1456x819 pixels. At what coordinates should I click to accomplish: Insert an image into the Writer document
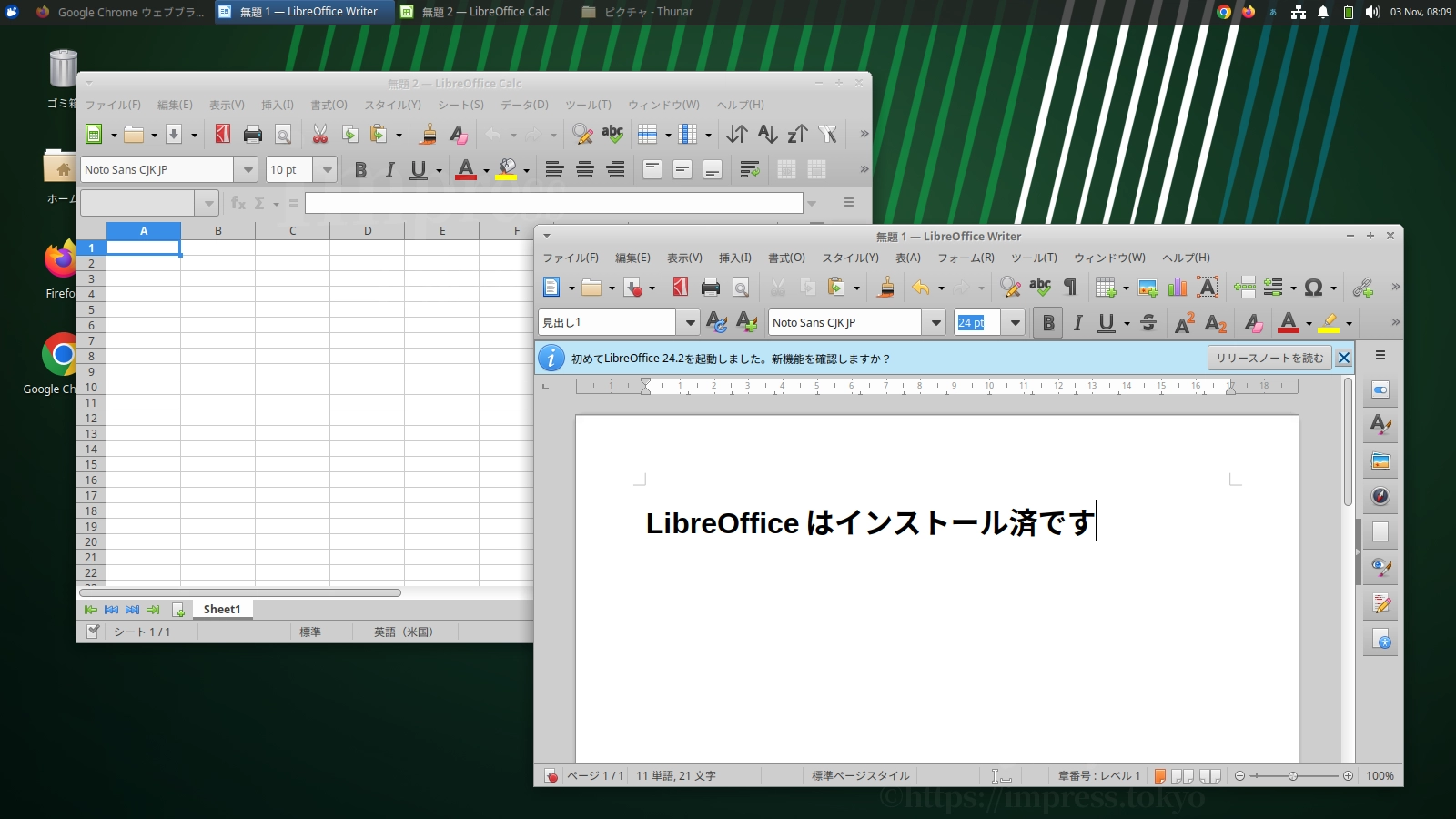[1148, 288]
